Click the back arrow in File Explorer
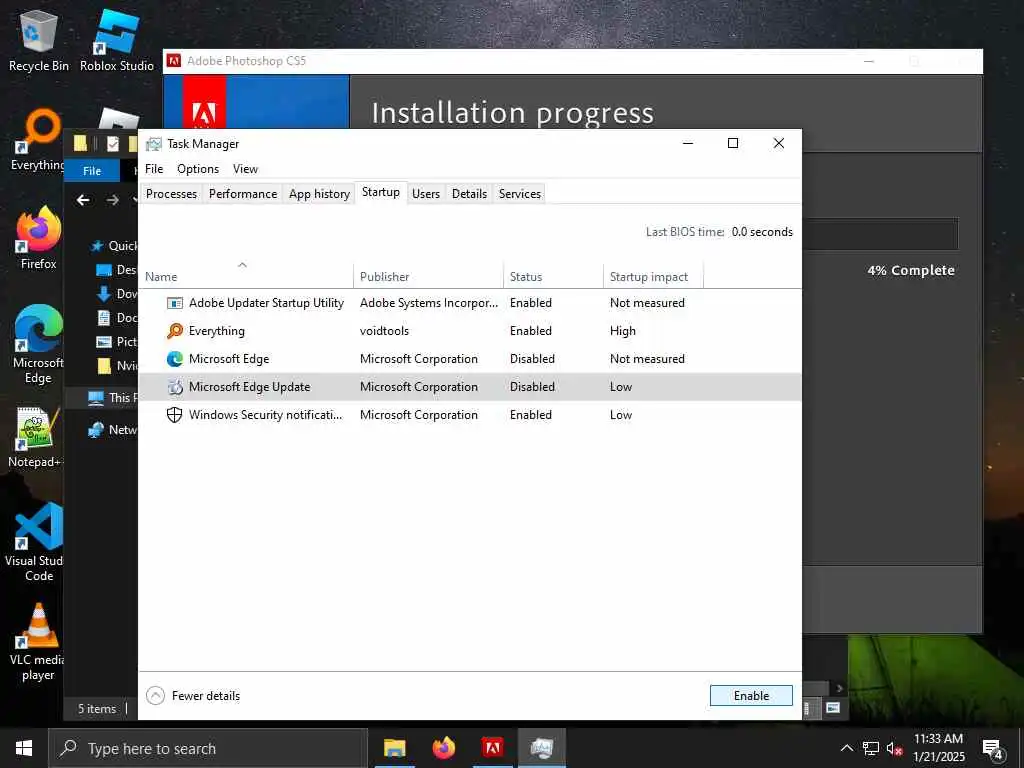 (83, 200)
